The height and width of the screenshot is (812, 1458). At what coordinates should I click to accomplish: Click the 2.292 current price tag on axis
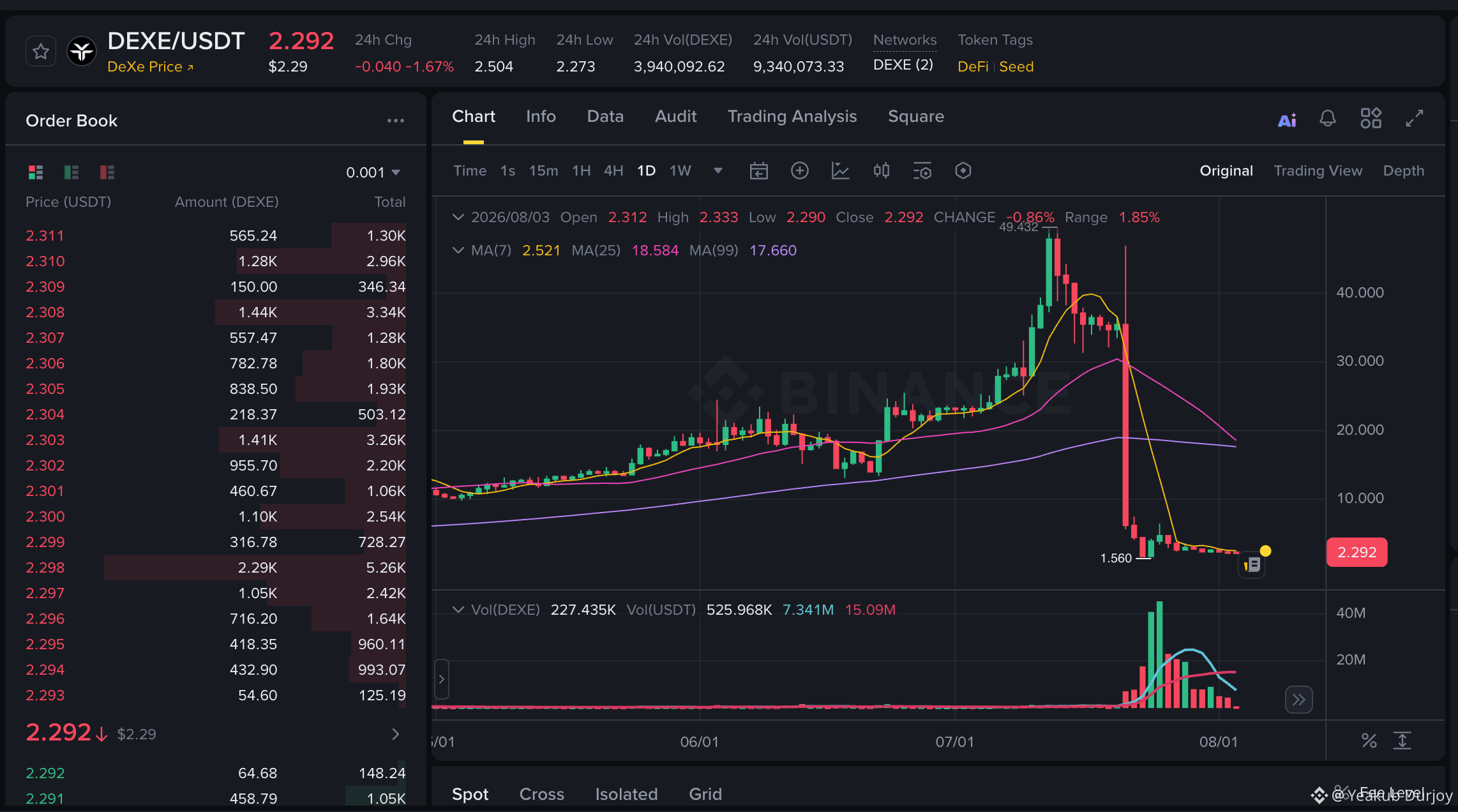[x=1357, y=552]
